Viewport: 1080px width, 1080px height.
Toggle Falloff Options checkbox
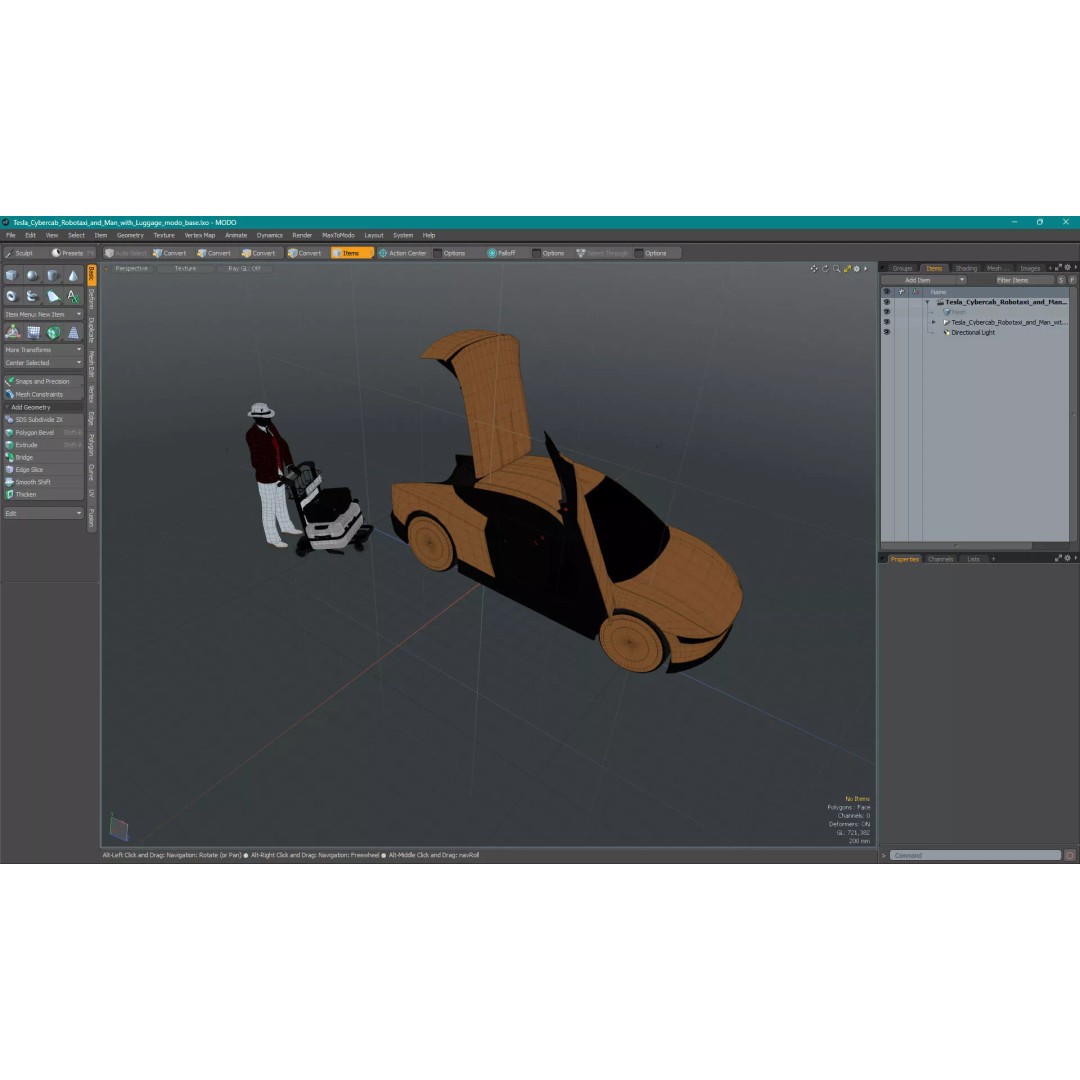tap(537, 253)
